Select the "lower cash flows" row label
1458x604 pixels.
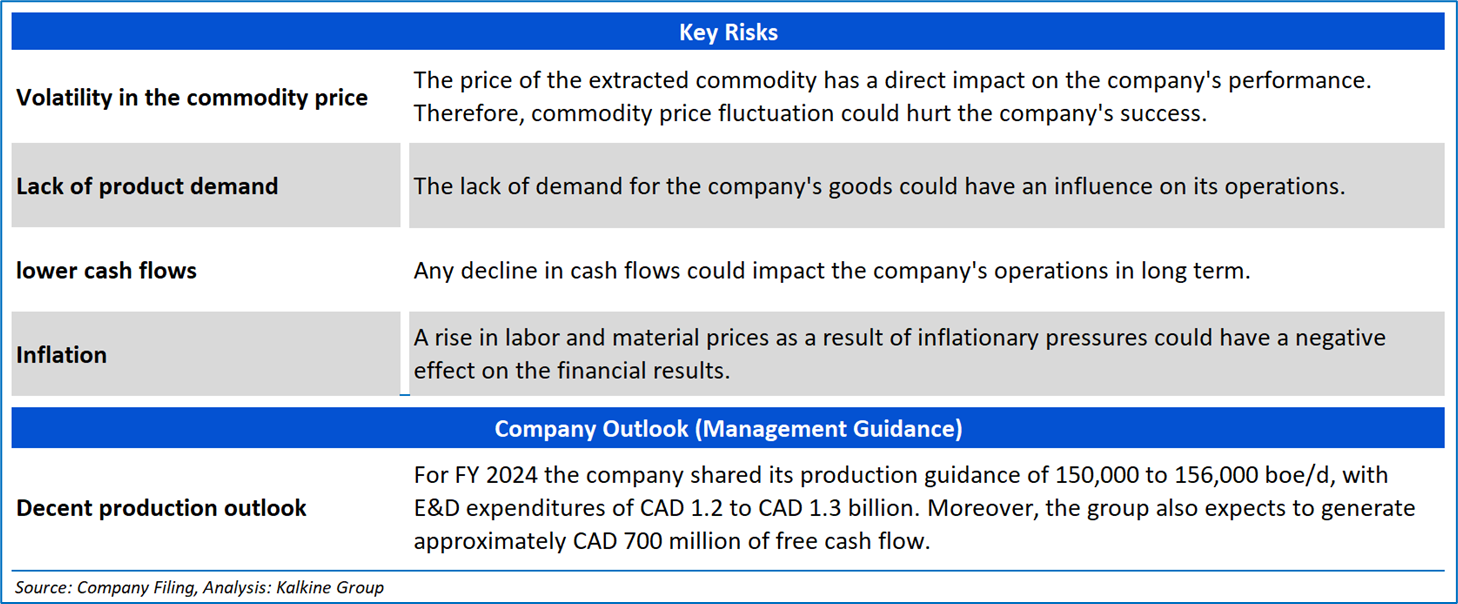pyautogui.click(x=106, y=271)
